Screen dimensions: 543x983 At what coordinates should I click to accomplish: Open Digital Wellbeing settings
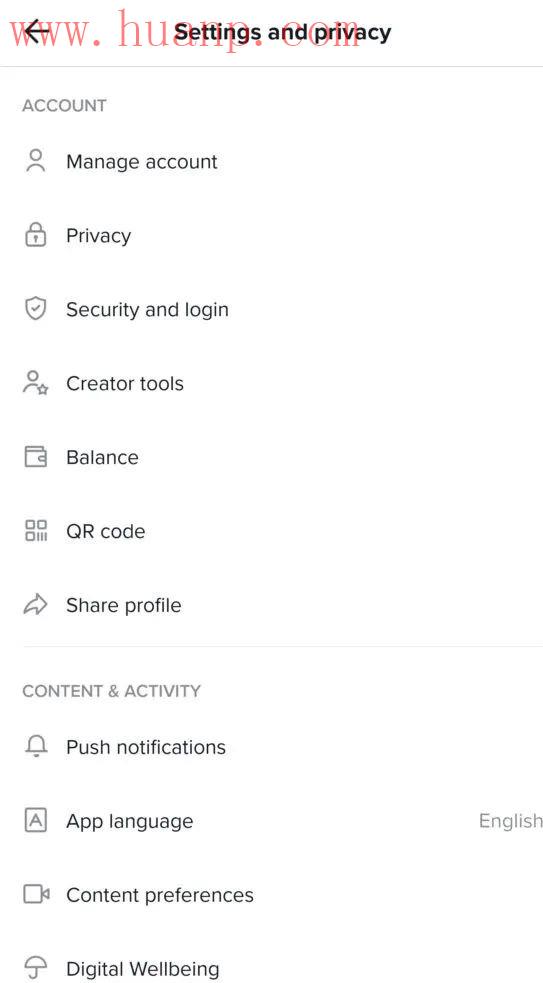272,969
